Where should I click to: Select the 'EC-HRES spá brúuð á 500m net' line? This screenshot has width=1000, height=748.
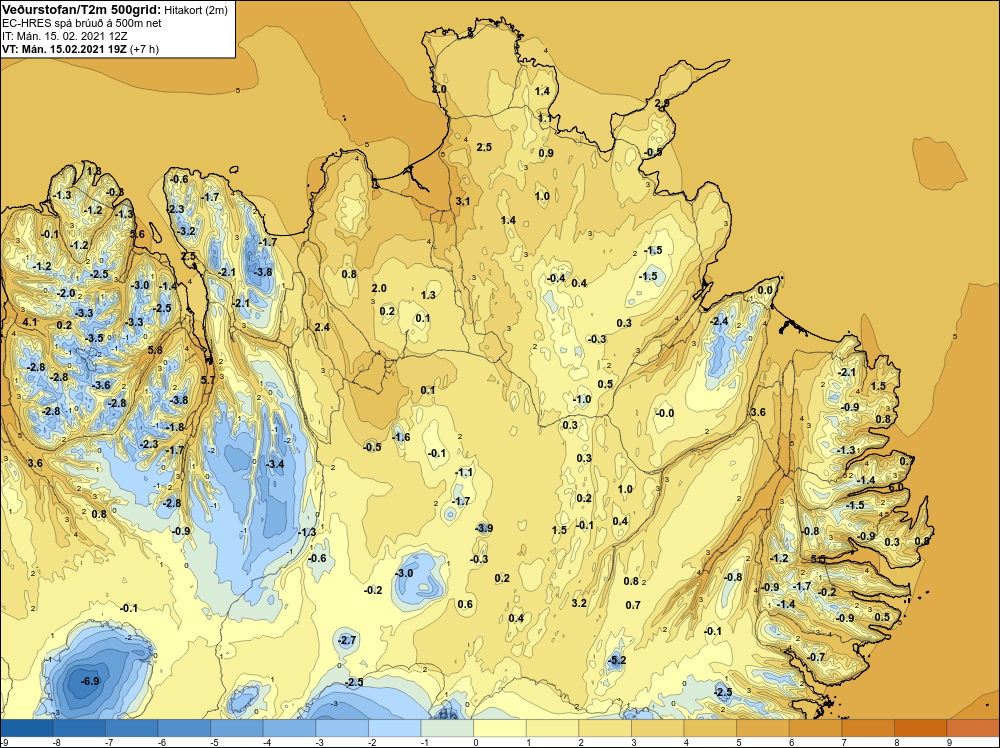click(82, 24)
